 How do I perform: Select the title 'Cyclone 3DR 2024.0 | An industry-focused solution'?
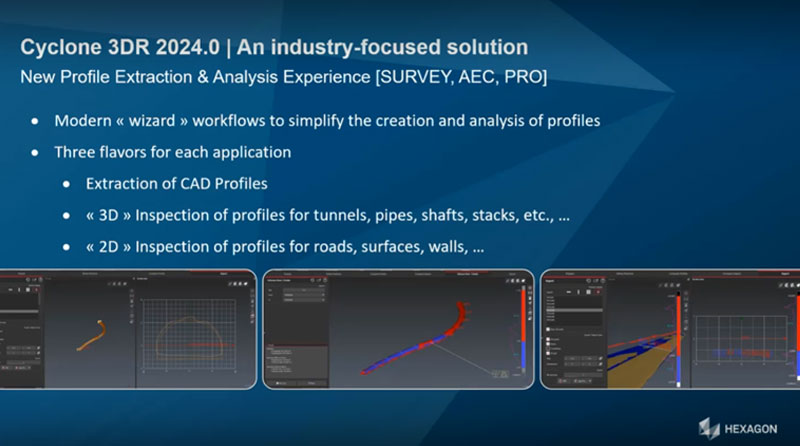(x=274, y=47)
